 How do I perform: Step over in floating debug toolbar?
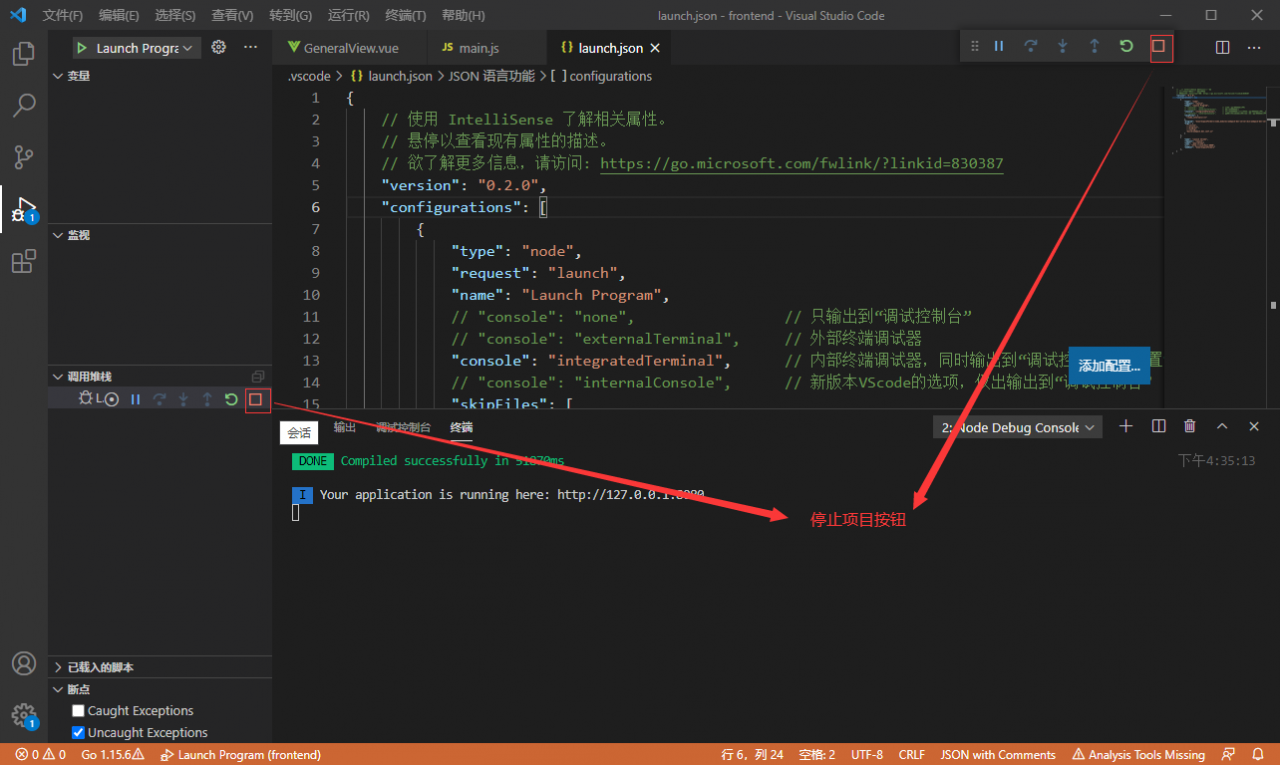[x=1030, y=46]
